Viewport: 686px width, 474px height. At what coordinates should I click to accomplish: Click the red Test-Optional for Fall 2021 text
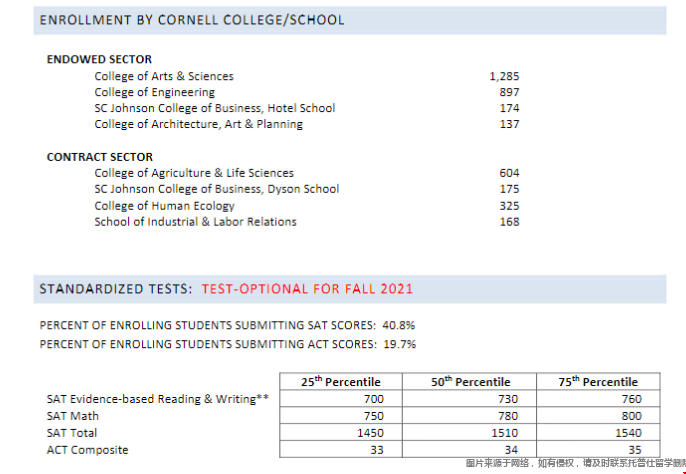307,289
